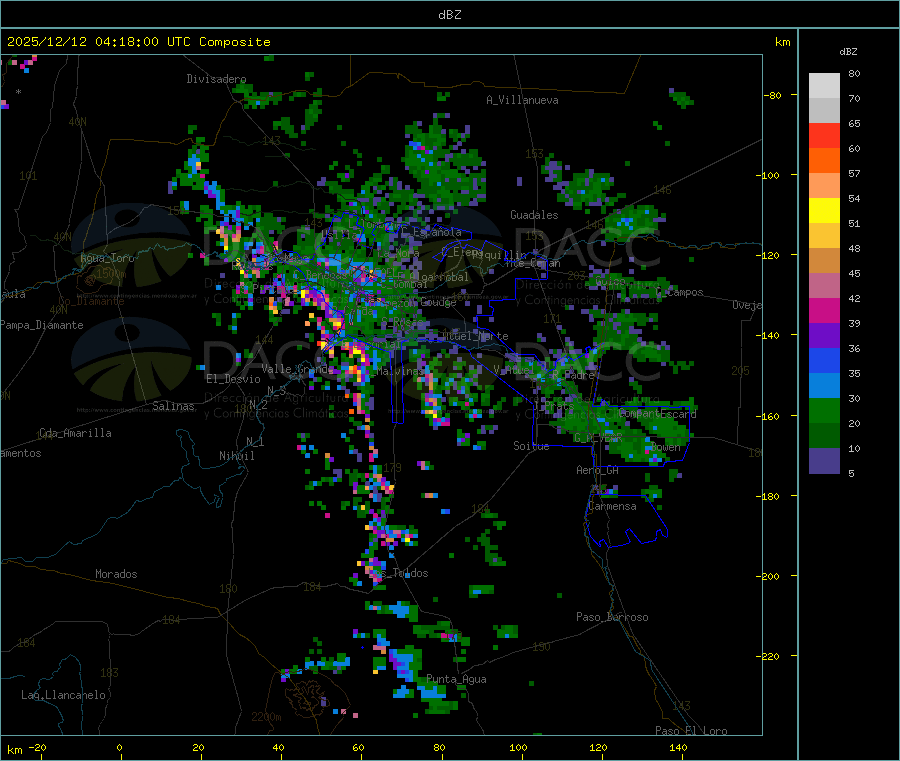Click the 'N_1' label near Nihuil
The image size is (900, 761).
click(255, 441)
